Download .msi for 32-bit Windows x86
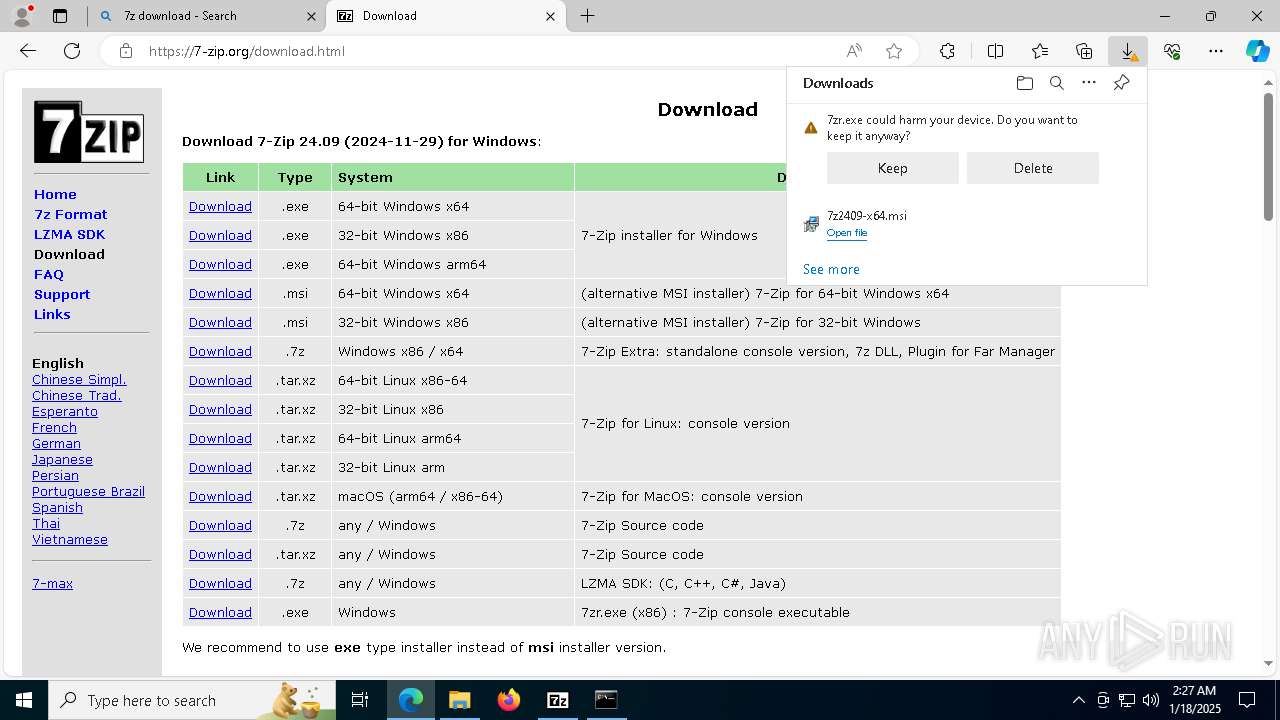 coord(220,322)
